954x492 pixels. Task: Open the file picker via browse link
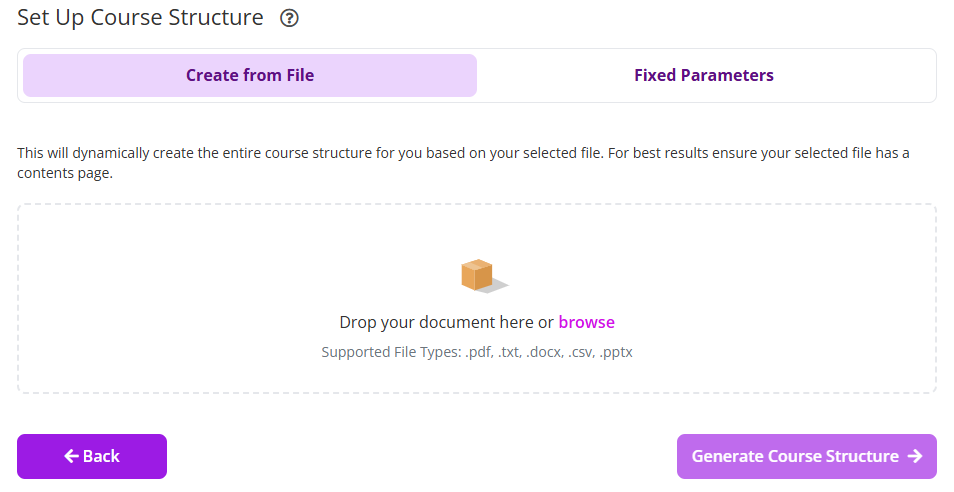pyautogui.click(x=586, y=322)
